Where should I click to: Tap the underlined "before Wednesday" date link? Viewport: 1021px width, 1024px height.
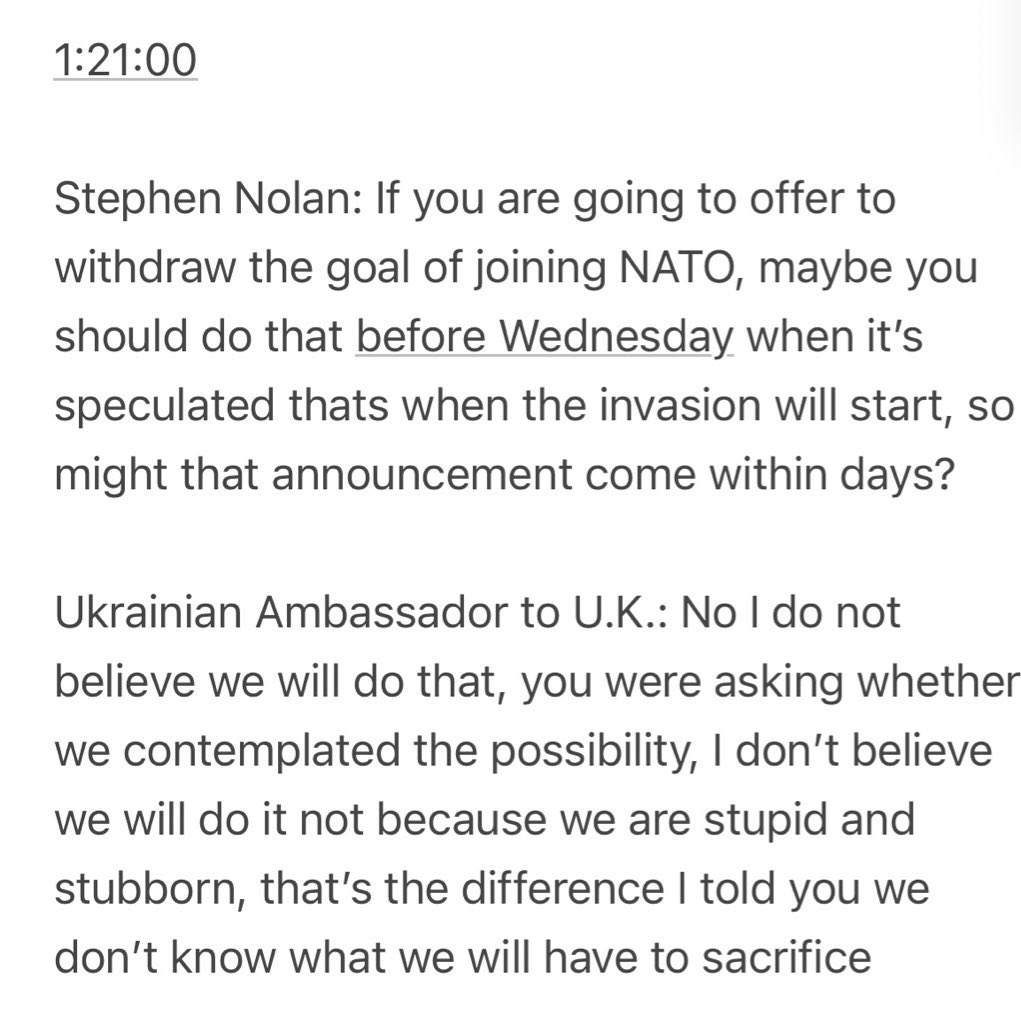[545, 336]
